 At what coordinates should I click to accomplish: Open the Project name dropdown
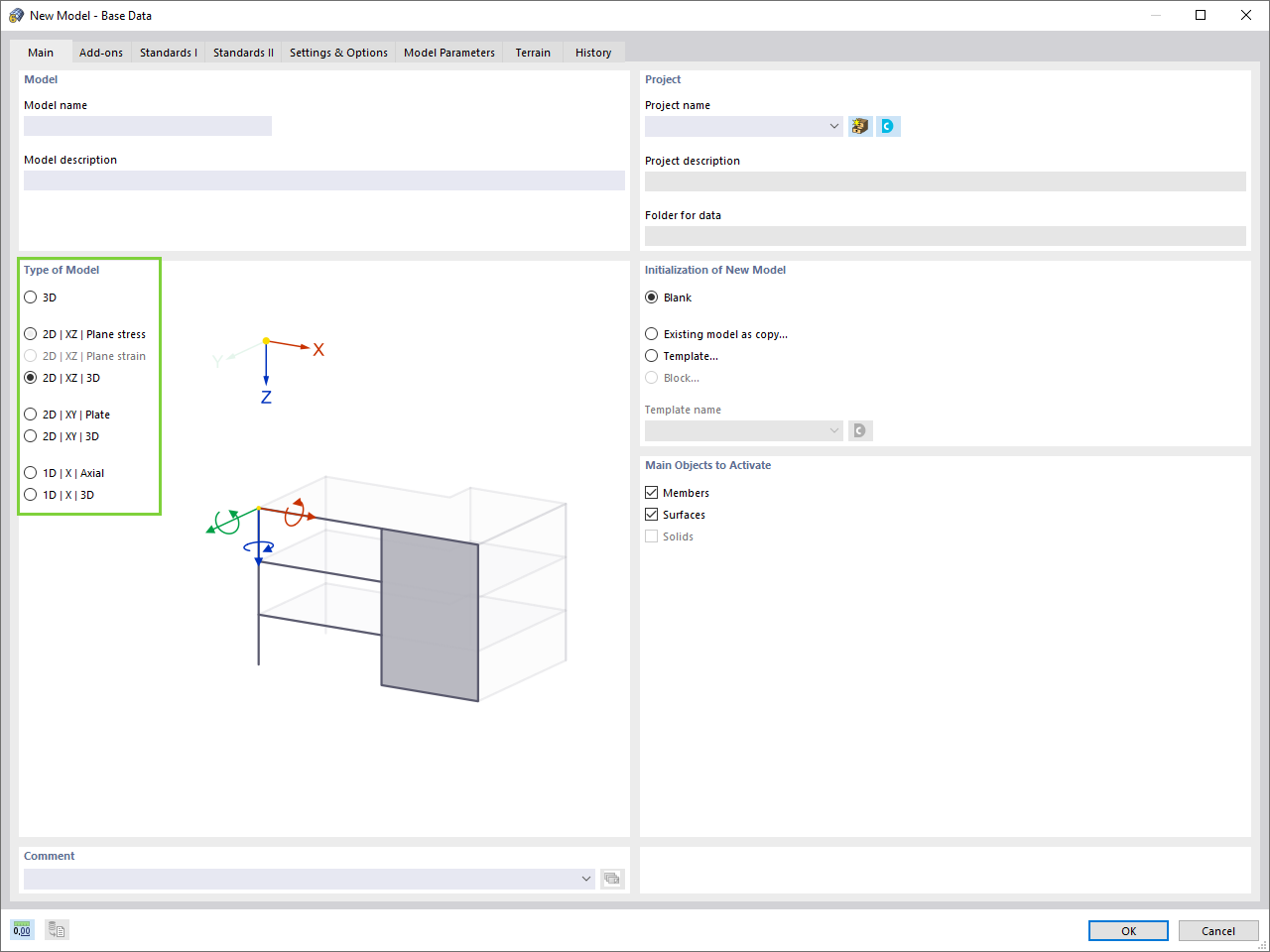tap(833, 126)
